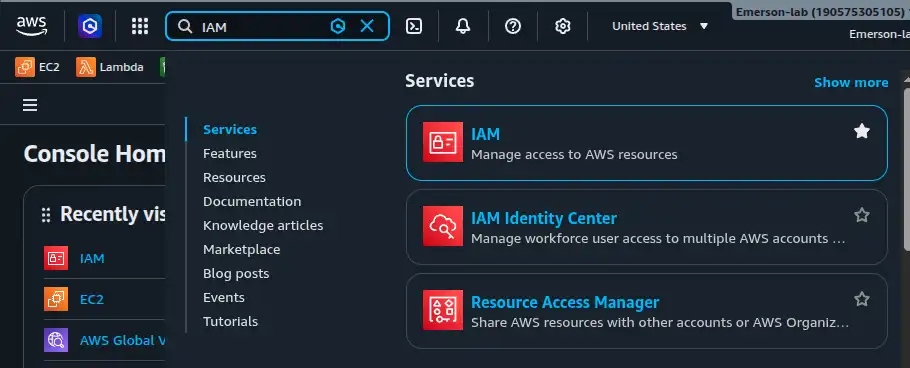Open the United States region dropdown
The image size is (910, 368).
pyautogui.click(x=660, y=26)
